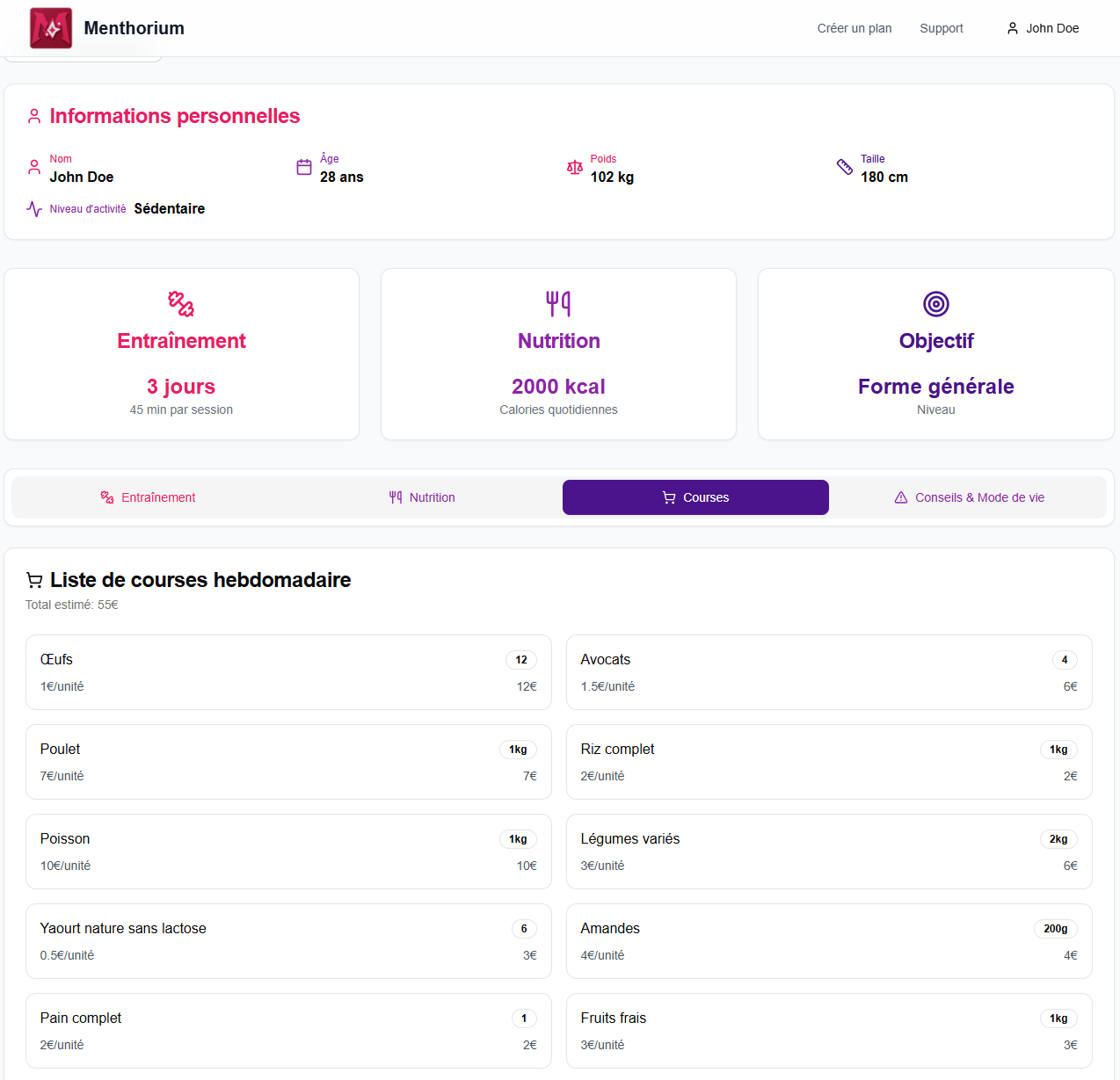
Task: Click the 180 cm height value
Action: click(884, 177)
